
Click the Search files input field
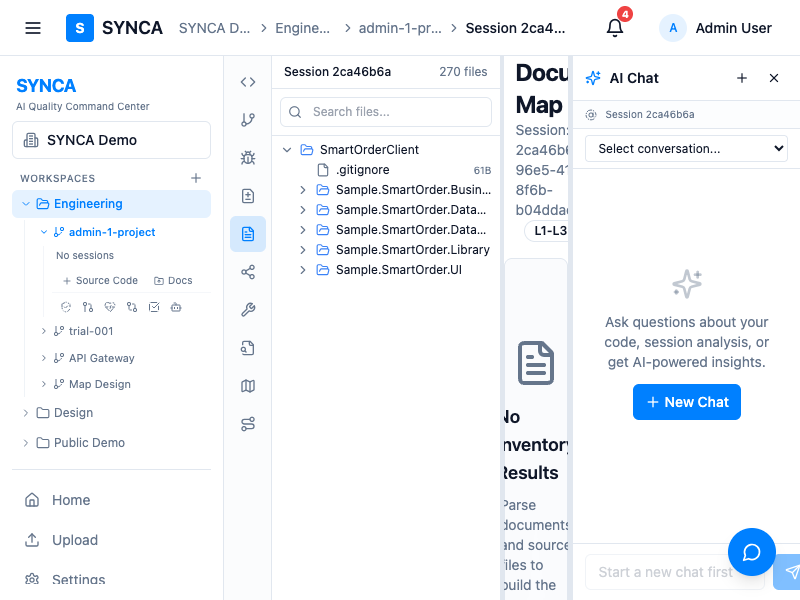pyautogui.click(x=386, y=112)
